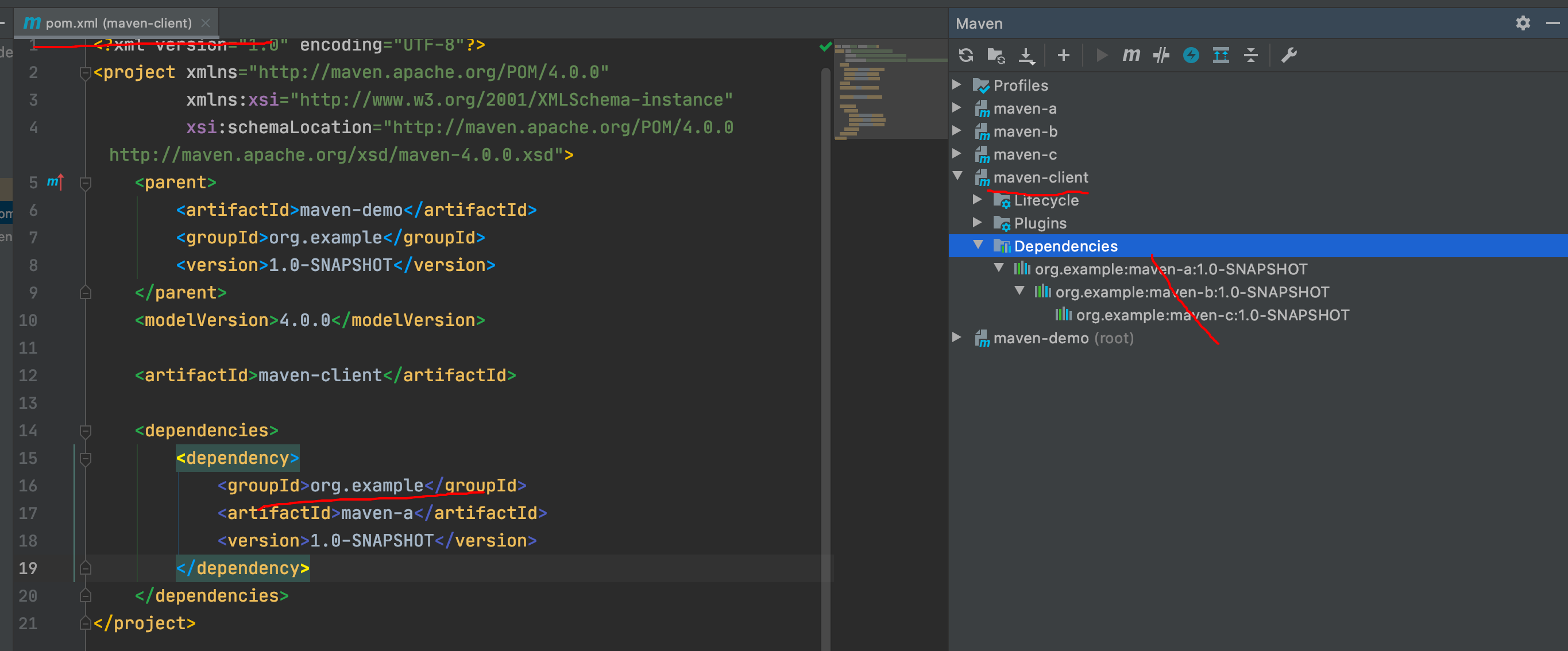Close the pom.xml editor tab
This screenshot has width=1568, height=651.
pyautogui.click(x=206, y=23)
